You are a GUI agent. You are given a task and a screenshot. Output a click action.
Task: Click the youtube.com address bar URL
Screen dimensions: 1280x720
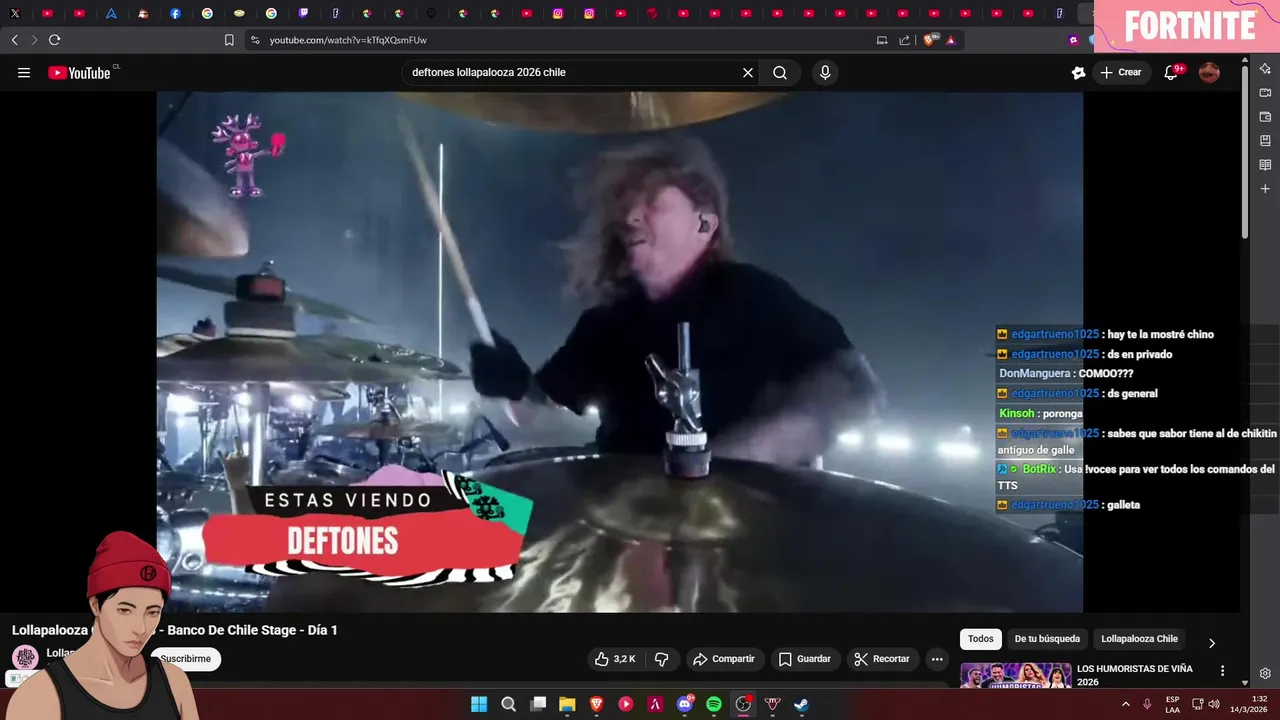[x=348, y=40]
